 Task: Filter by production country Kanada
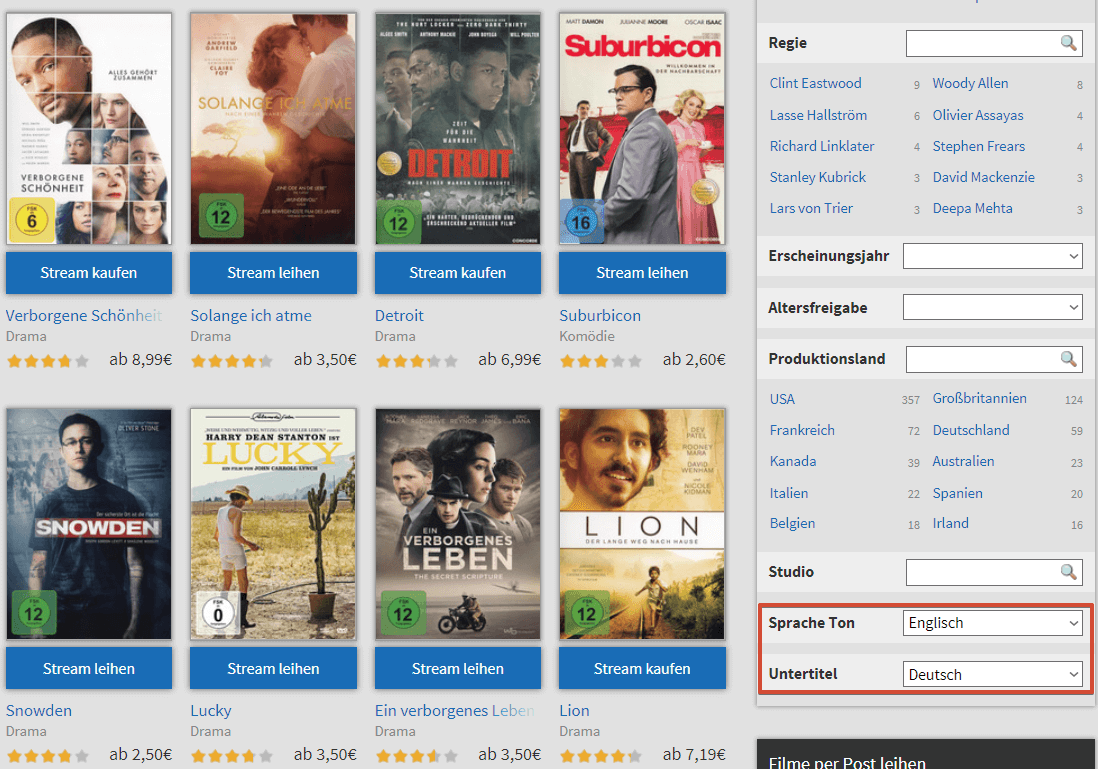[793, 461]
